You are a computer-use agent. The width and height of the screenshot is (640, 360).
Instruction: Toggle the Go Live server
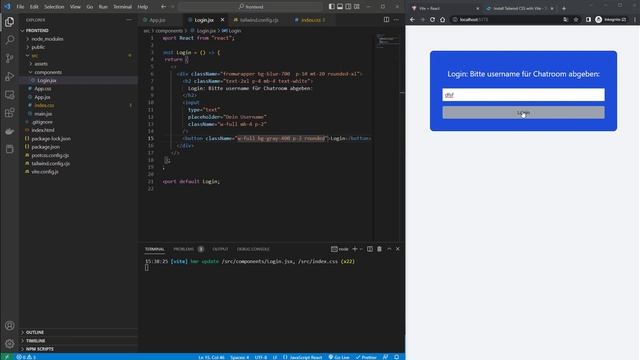click(339, 357)
